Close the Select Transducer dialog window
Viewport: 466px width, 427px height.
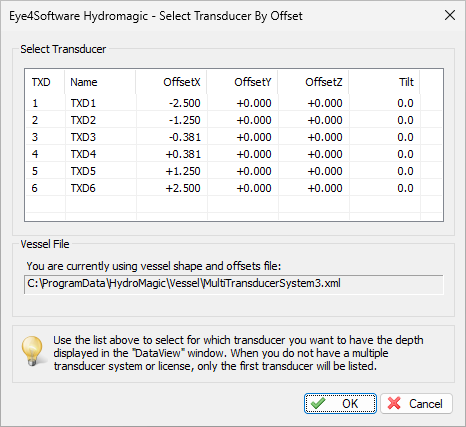tap(450, 15)
